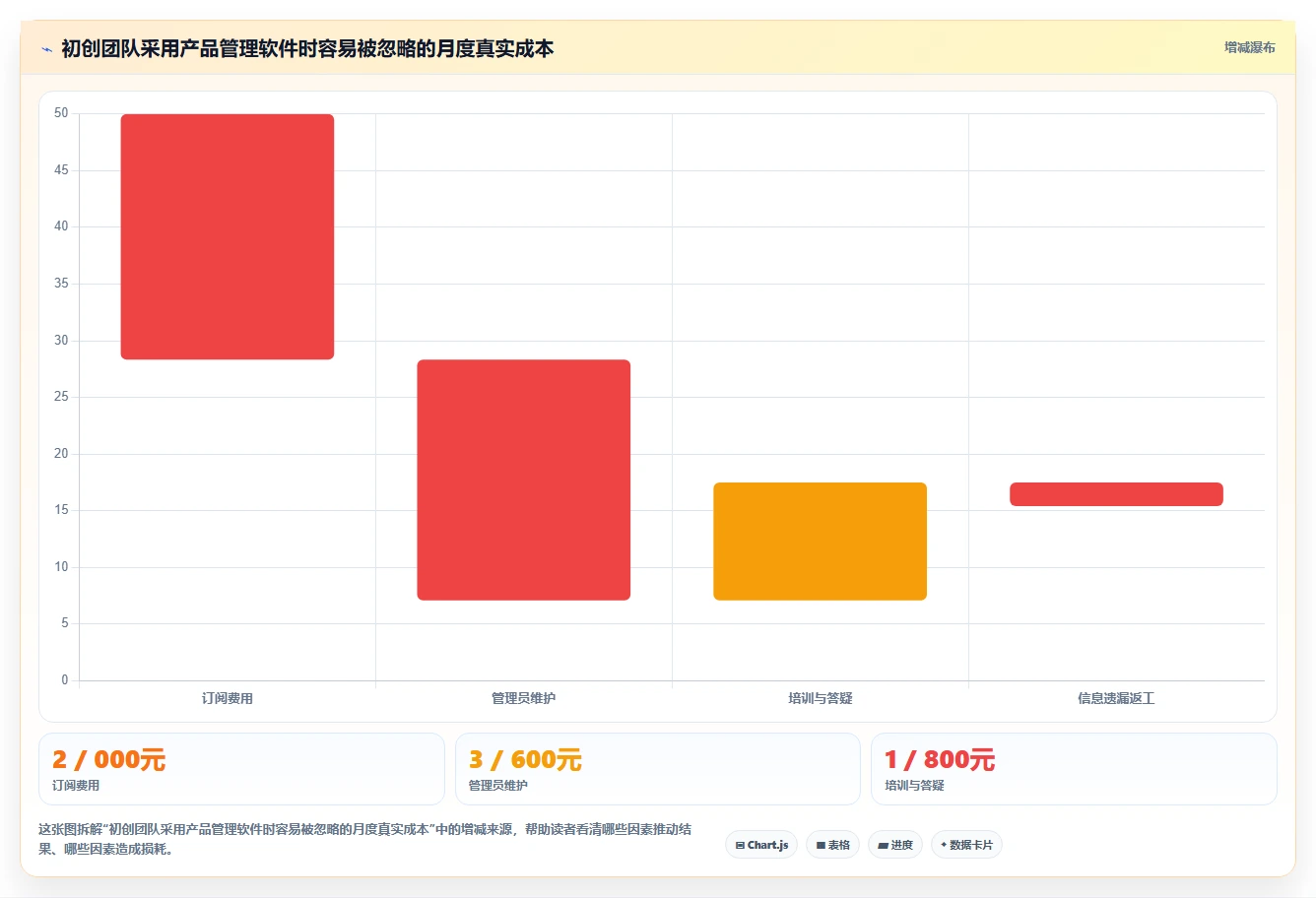This screenshot has height=898, width=1316.
Task: Open the 1 / 800元 培训与答疑 card
Action: (x=1074, y=769)
